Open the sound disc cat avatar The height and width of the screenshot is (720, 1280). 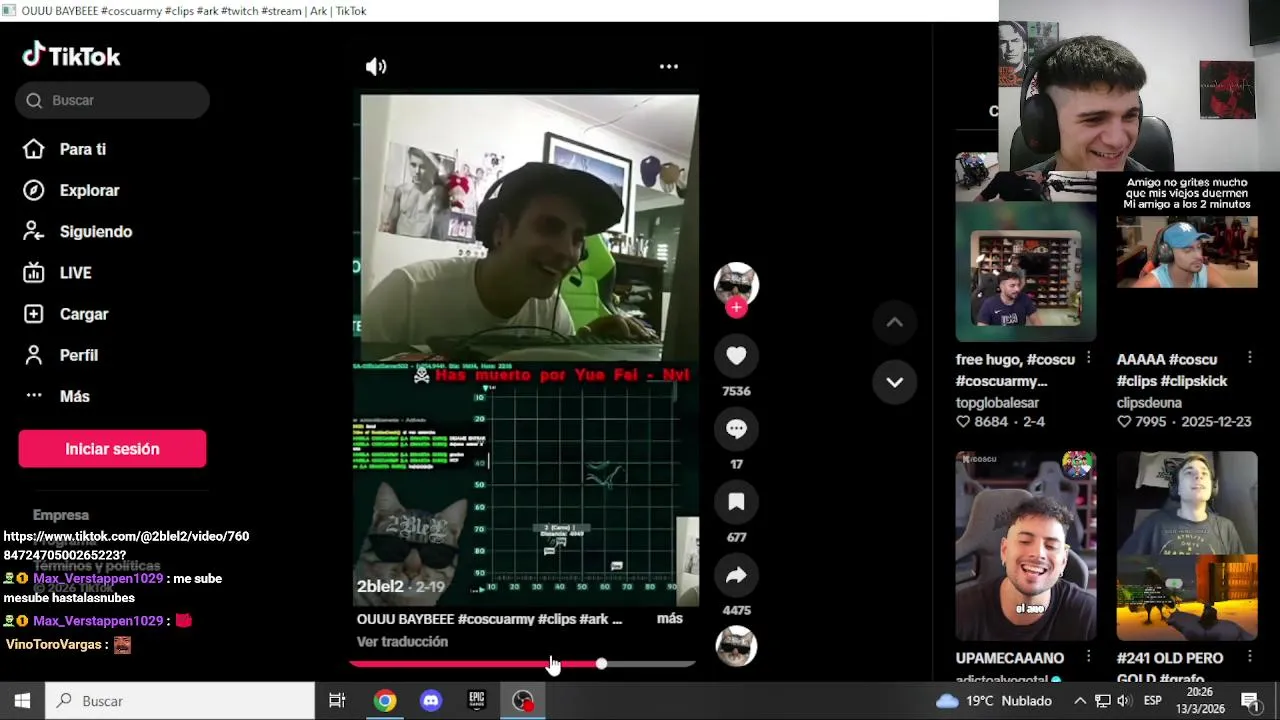[x=736, y=646]
